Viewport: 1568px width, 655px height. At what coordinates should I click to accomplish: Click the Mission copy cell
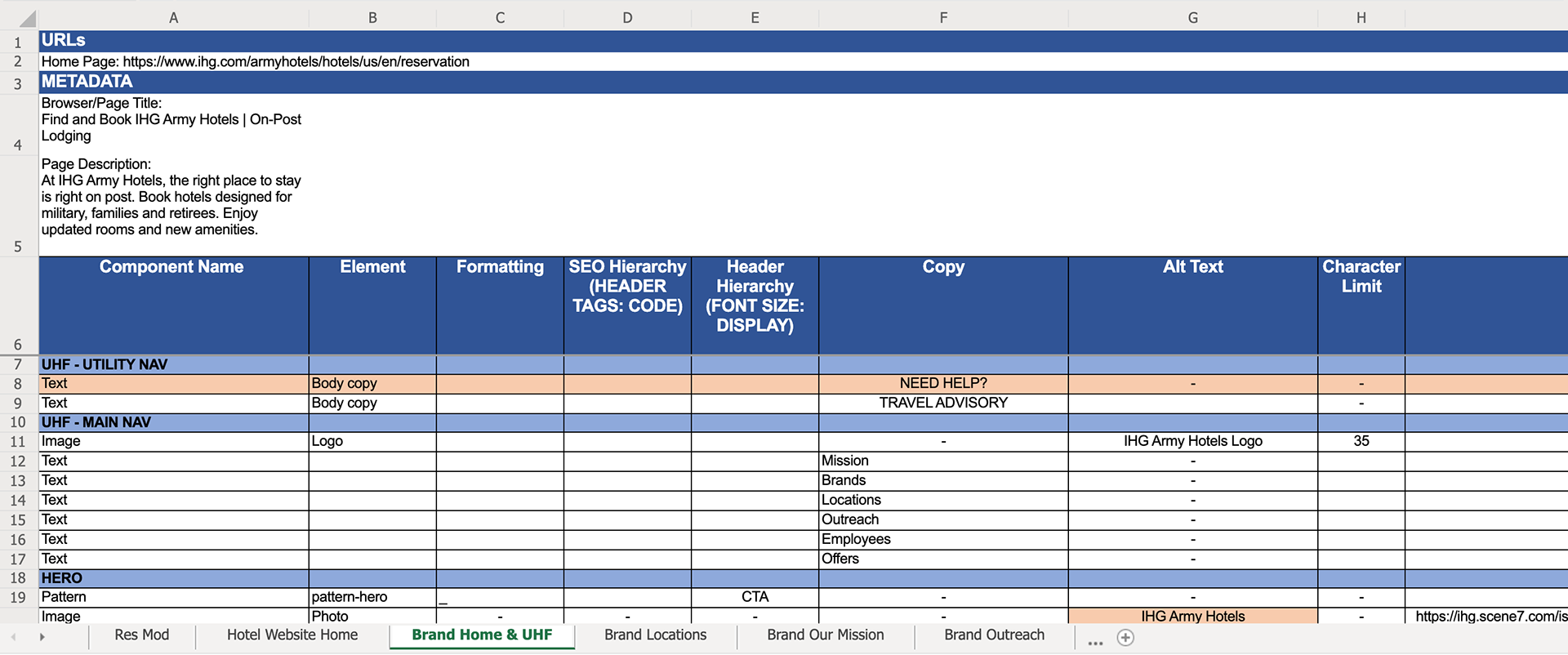(943, 461)
